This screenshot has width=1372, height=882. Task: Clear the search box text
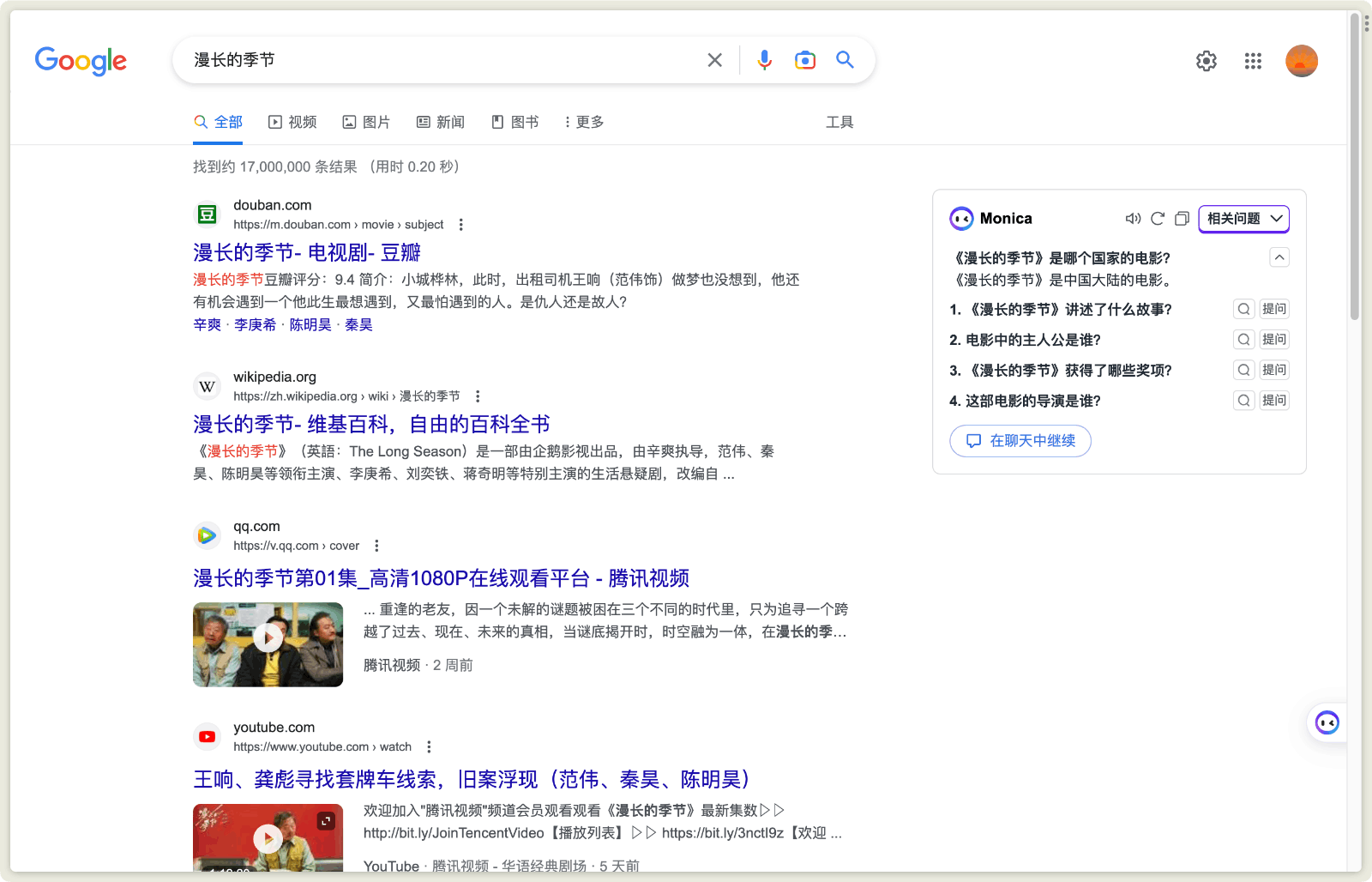[x=714, y=60]
